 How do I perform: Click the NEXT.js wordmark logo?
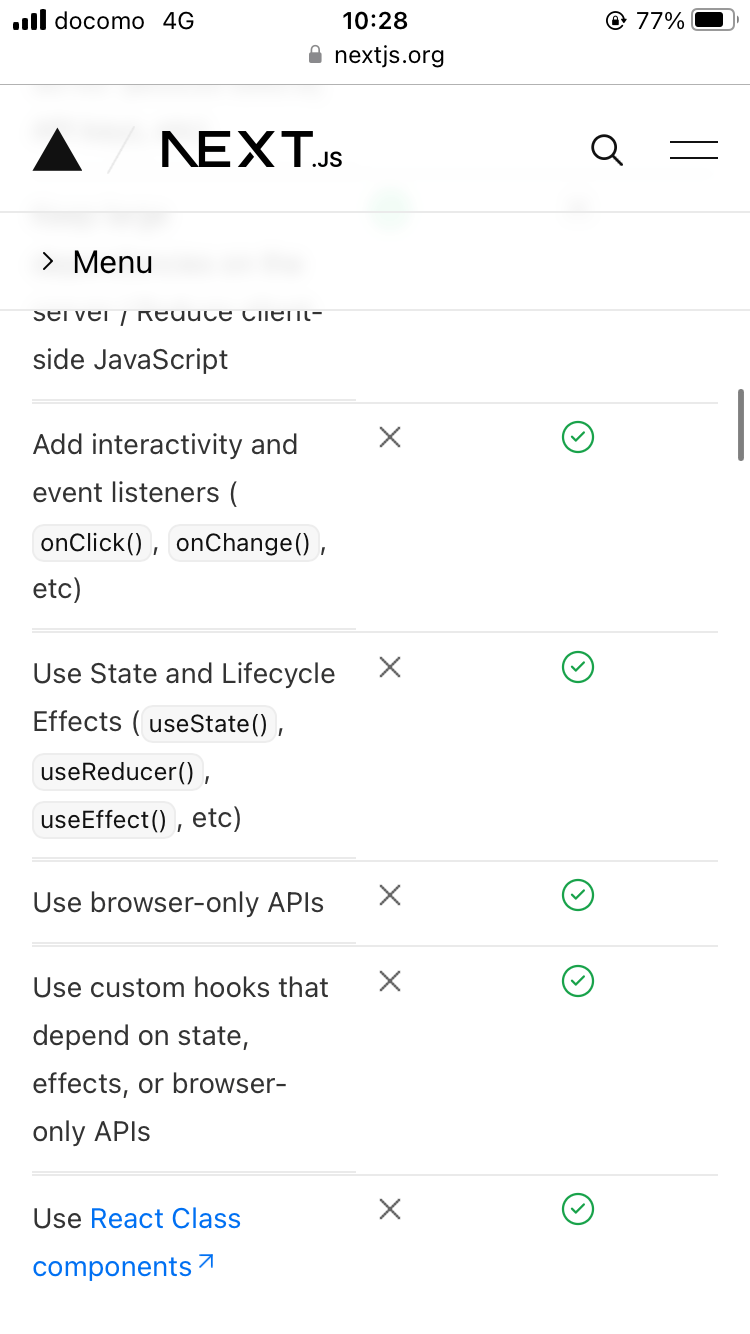[251, 150]
